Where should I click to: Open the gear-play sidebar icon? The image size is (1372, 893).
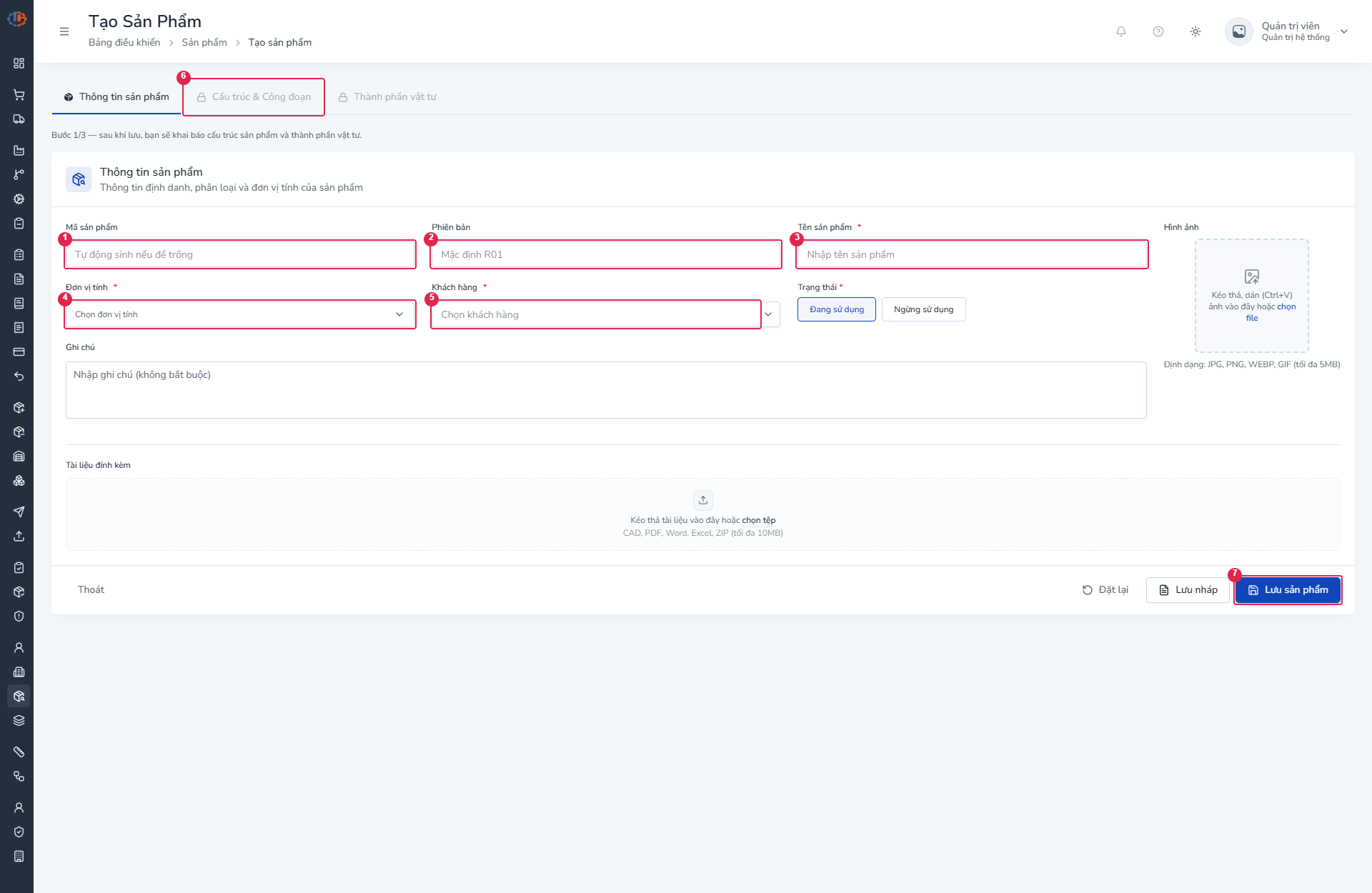coord(19,199)
